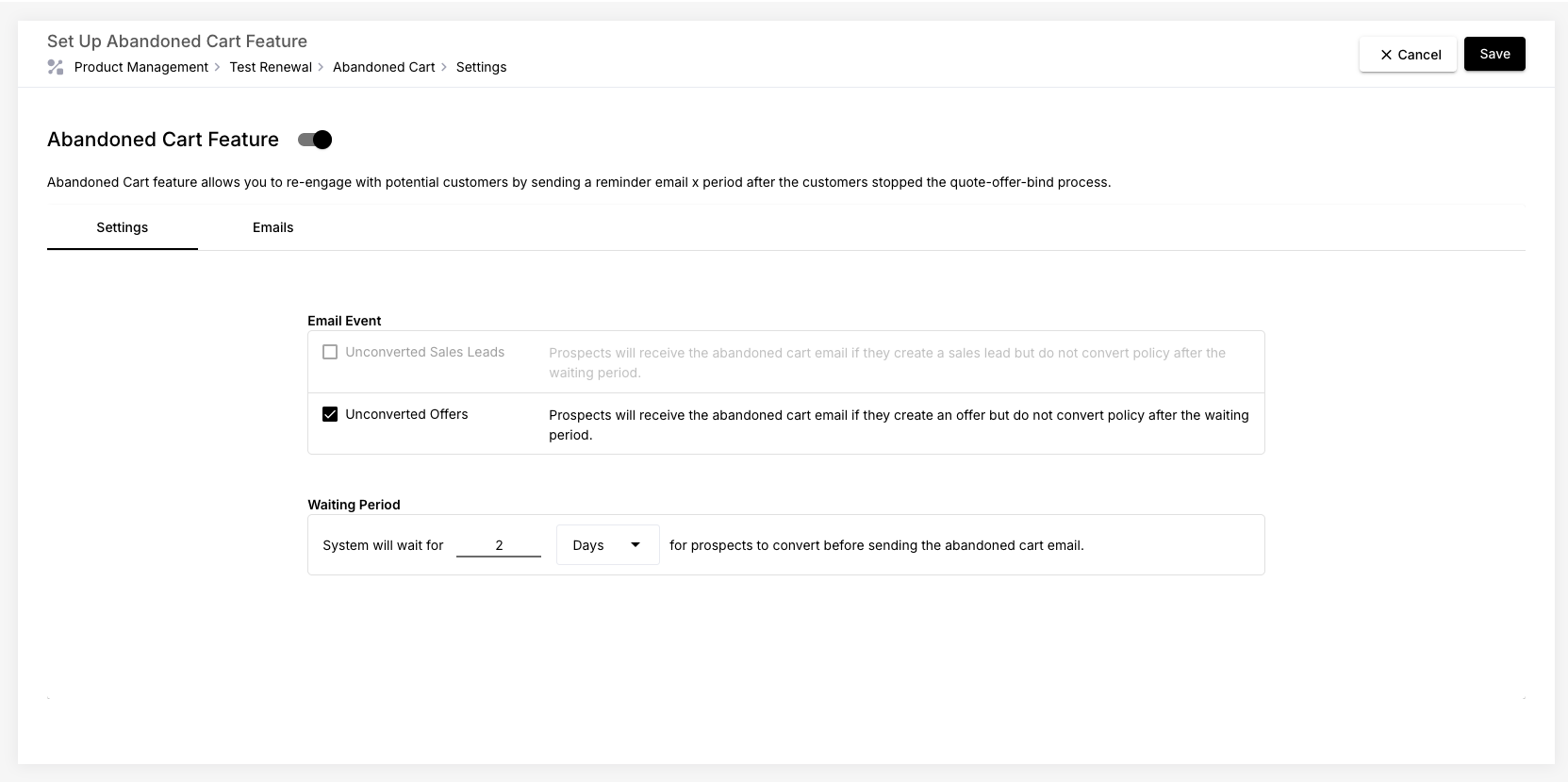1568x782 pixels.
Task: Switch to the Emails tab
Action: click(272, 227)
